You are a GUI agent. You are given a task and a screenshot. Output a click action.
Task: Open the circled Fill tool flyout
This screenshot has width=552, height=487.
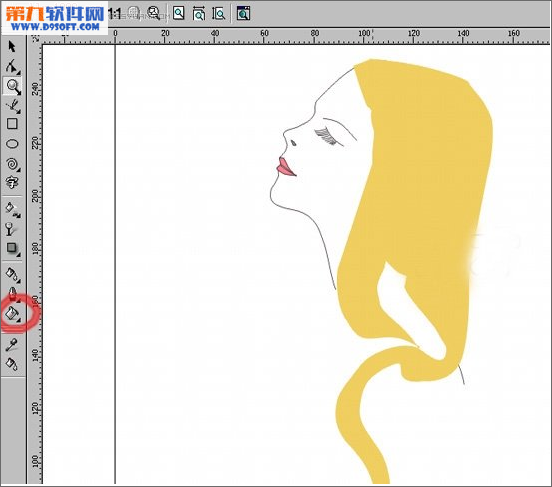13,313
